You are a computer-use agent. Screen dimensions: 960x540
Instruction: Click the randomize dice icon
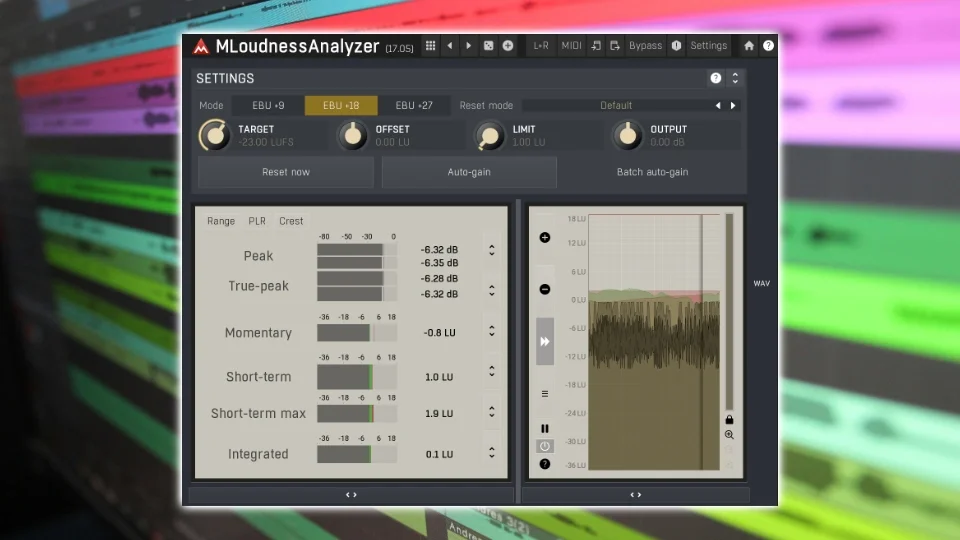click(x=488, y=45)
